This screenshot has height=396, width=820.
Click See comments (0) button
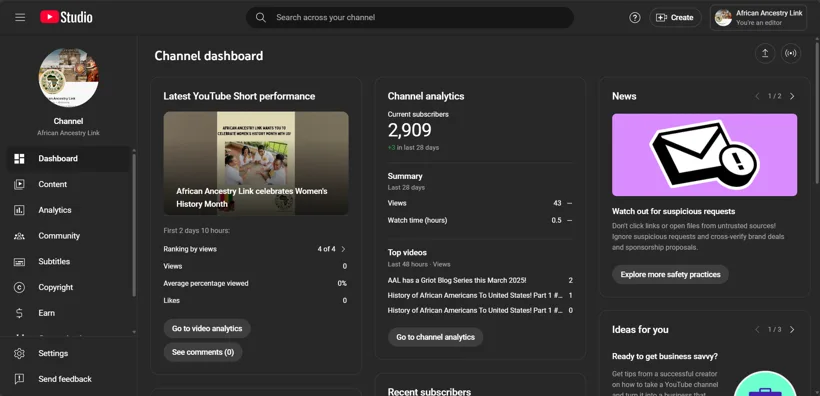[x=203, y=352]
